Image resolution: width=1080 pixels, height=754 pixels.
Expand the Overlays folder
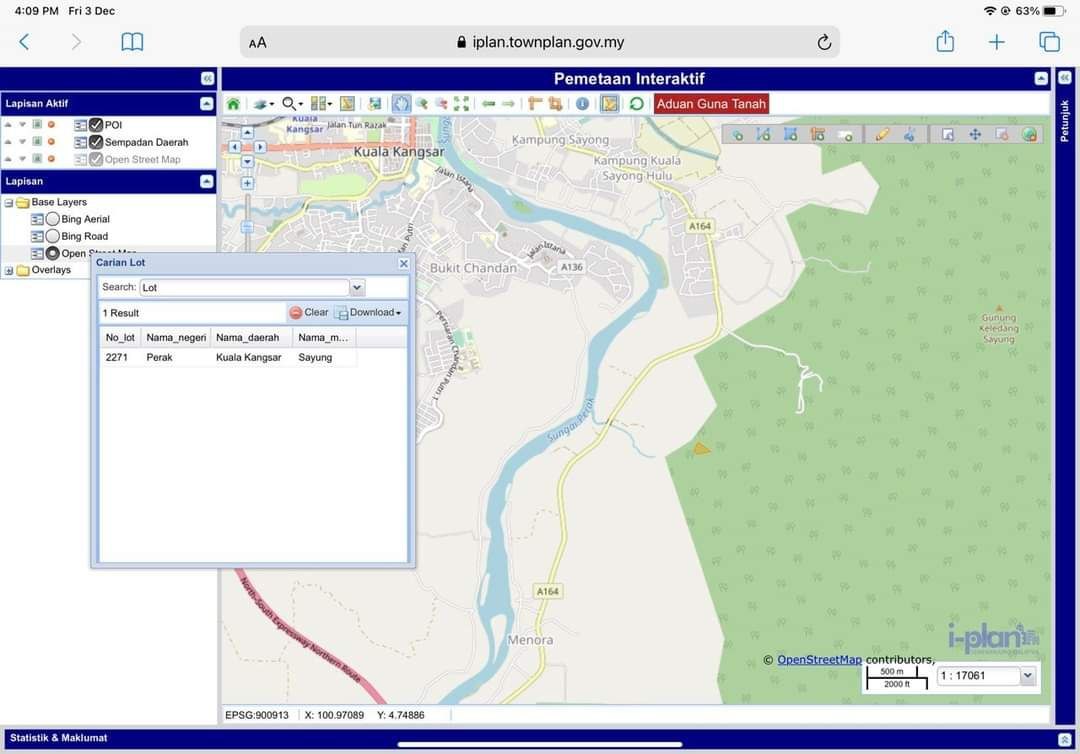tap(9, 270)
